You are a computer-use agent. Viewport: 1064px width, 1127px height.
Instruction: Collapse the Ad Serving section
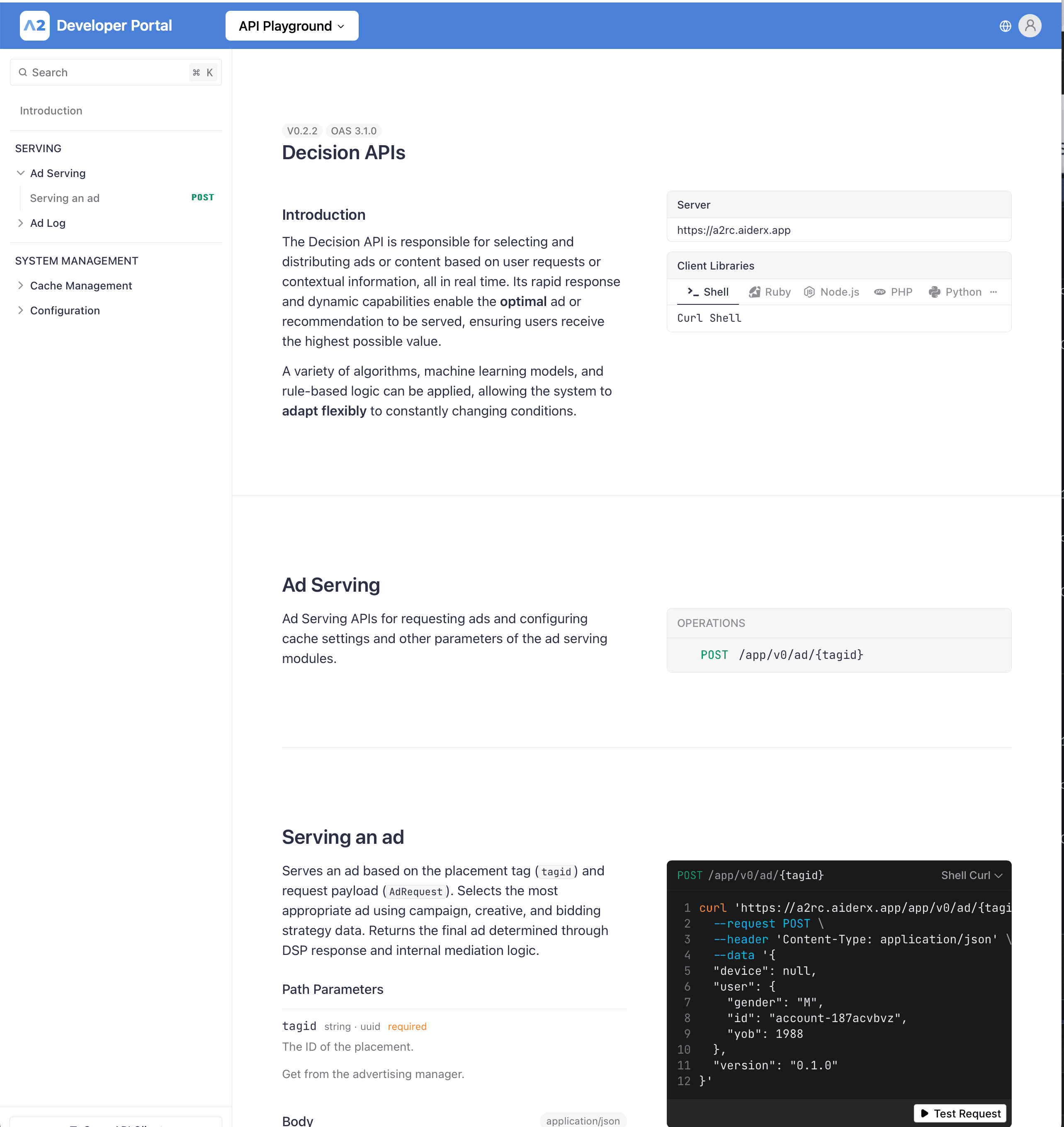21,173
